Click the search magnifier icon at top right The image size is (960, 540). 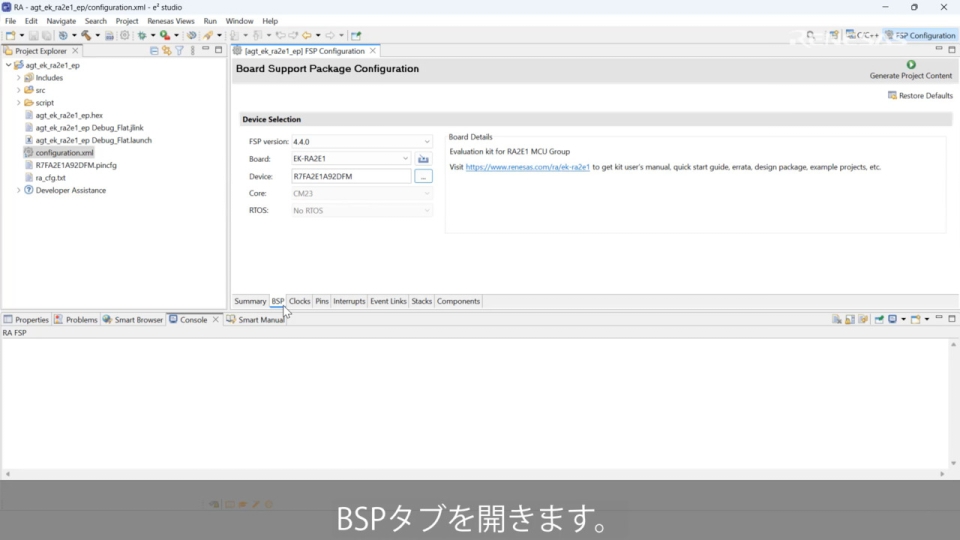(x=810, y=36)
